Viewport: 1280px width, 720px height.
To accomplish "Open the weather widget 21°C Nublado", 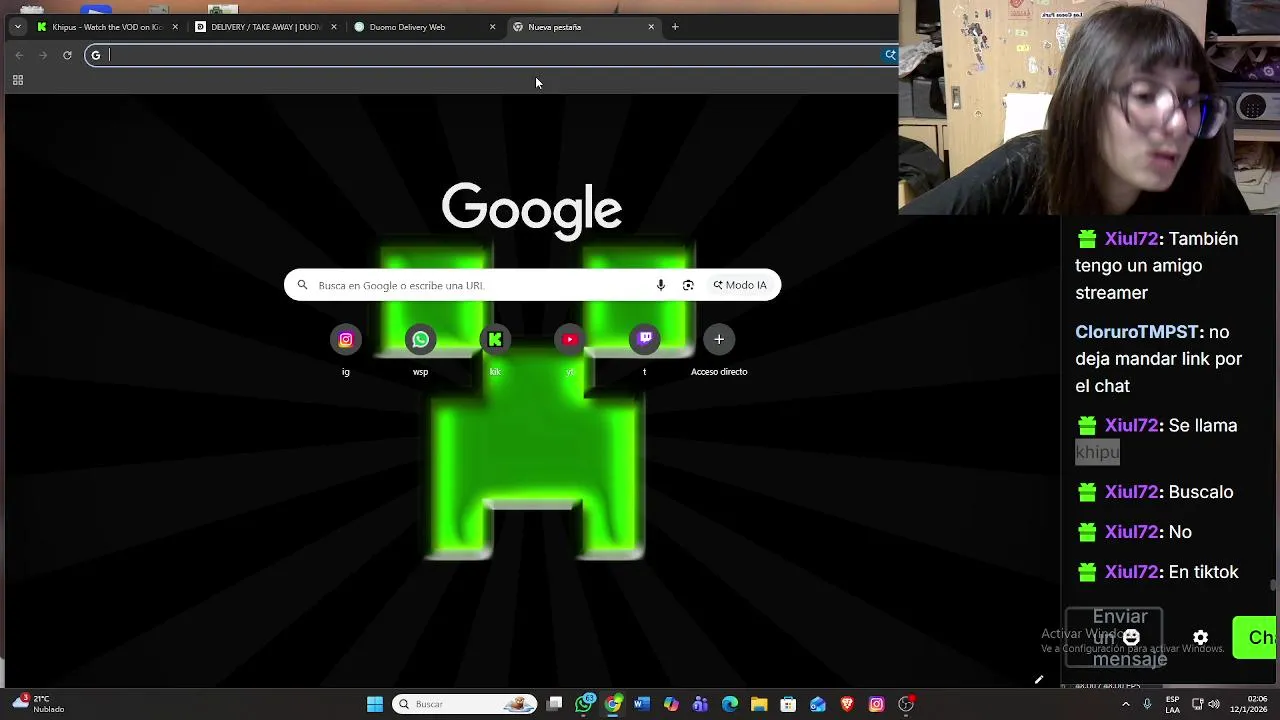I will (x=38, y=704).
